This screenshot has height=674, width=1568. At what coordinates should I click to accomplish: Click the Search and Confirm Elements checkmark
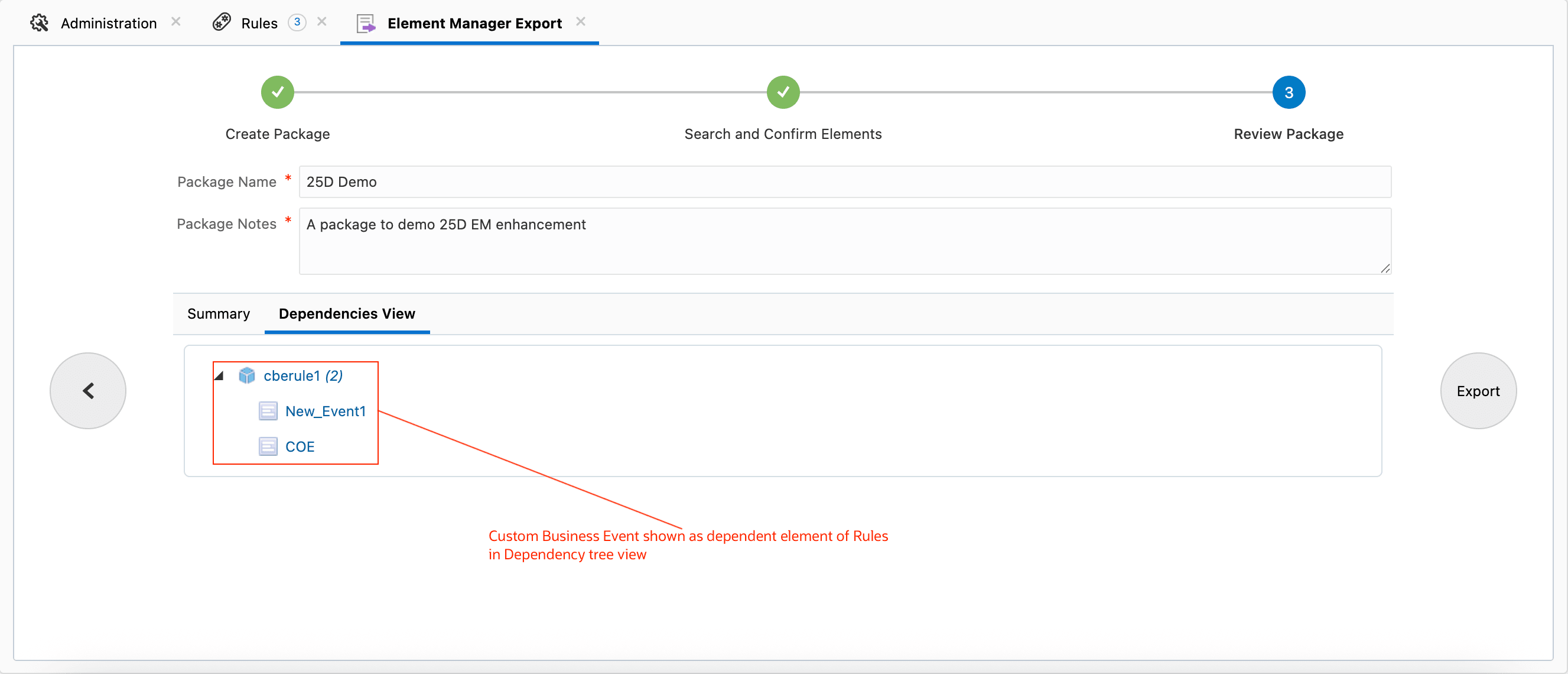(783, 93)
